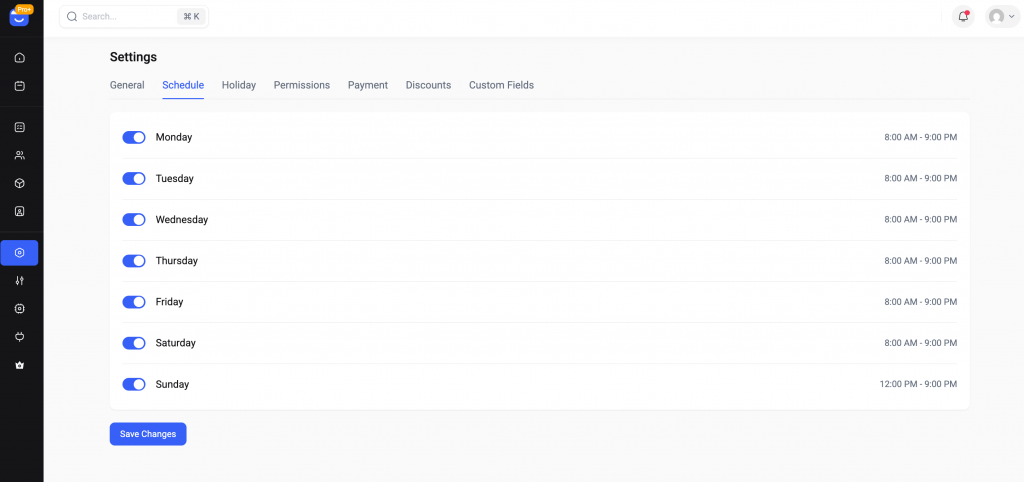1024x482 pixels.
Task: Open the calendar icon in the sidebar
Action: (x=20, y=86)
